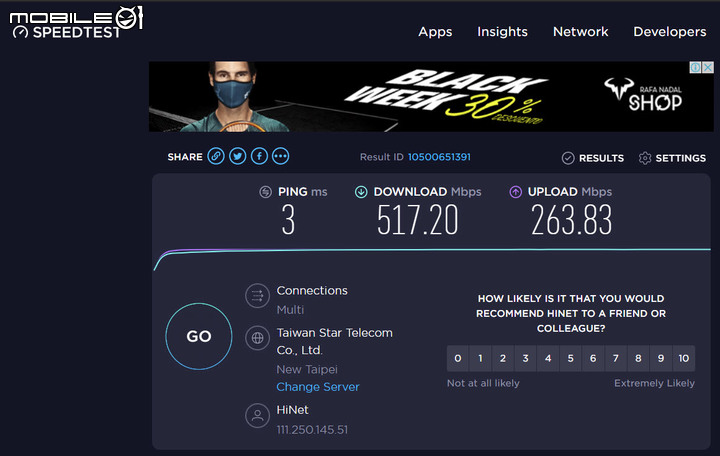The width and height of the screenshot is (720, 456).
Task: Click the Ping icon
Action: point(265,191)
